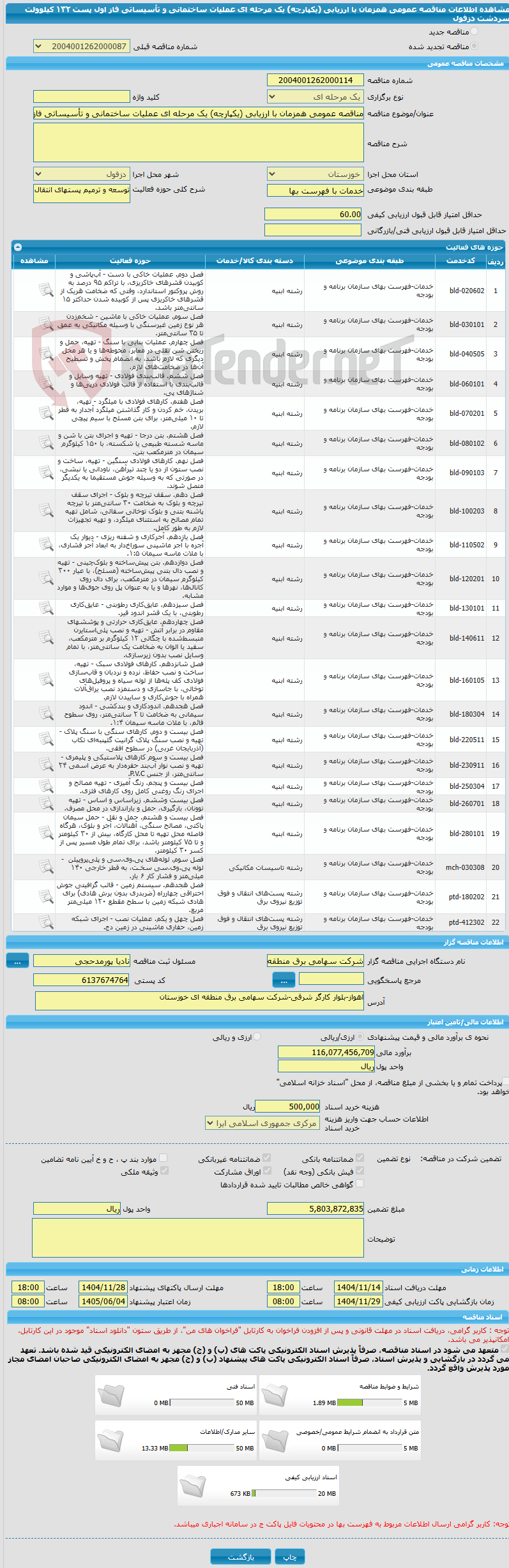
Task: Select the مناقصه جدید radio button
Action: click(x=474, y=31)
